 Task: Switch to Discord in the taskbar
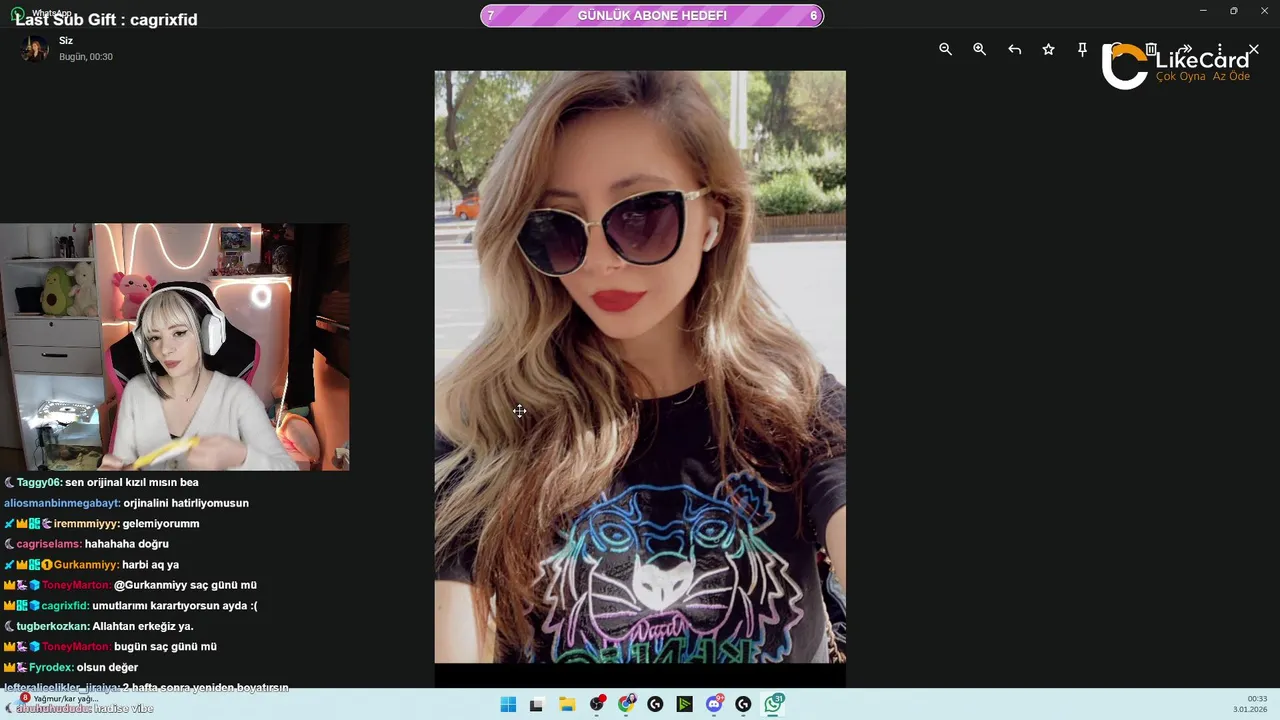714,704
